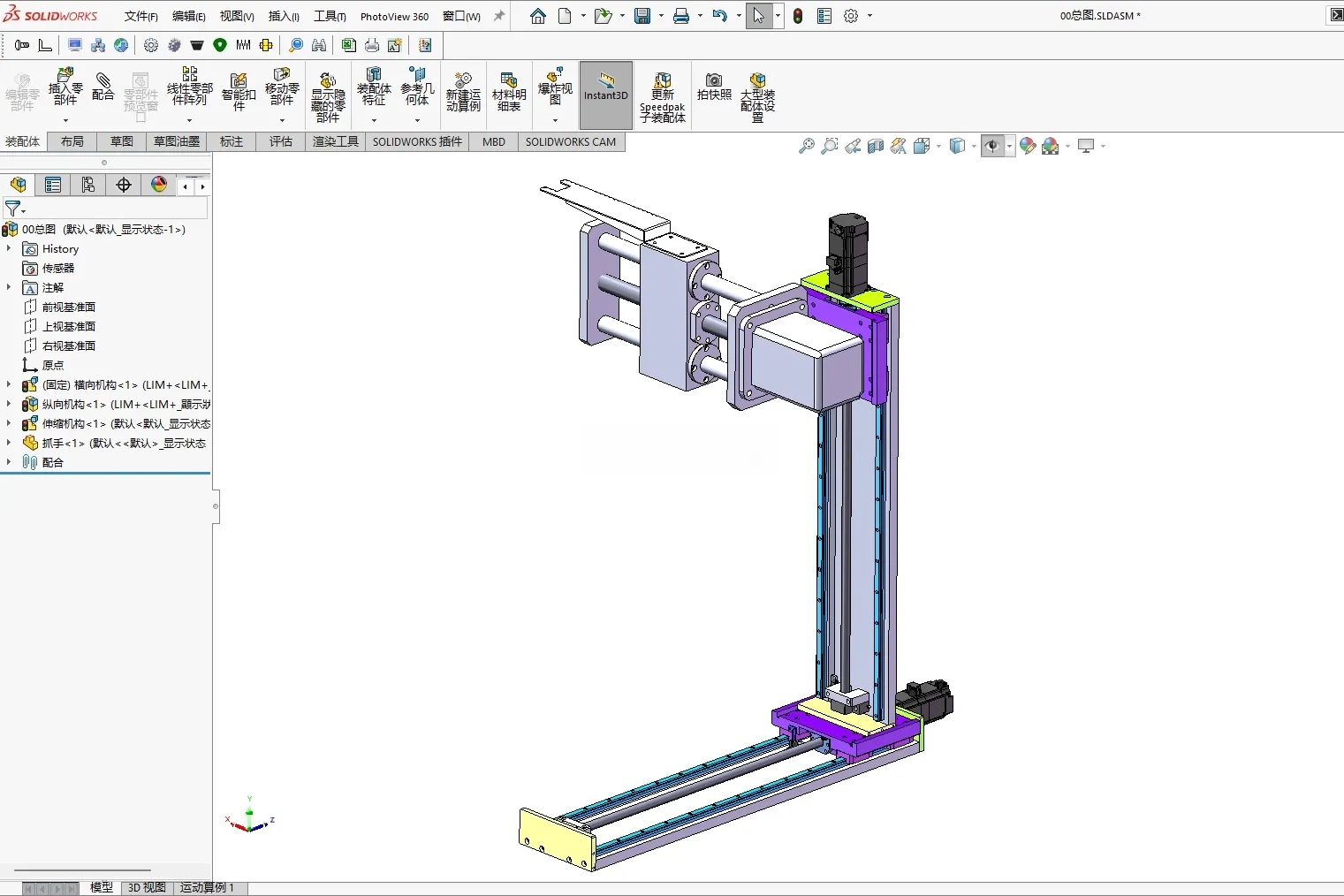Switch to the 评估 ribbon tab
This screenshot has height=896, width=1344.
click(x=281, y=141)
